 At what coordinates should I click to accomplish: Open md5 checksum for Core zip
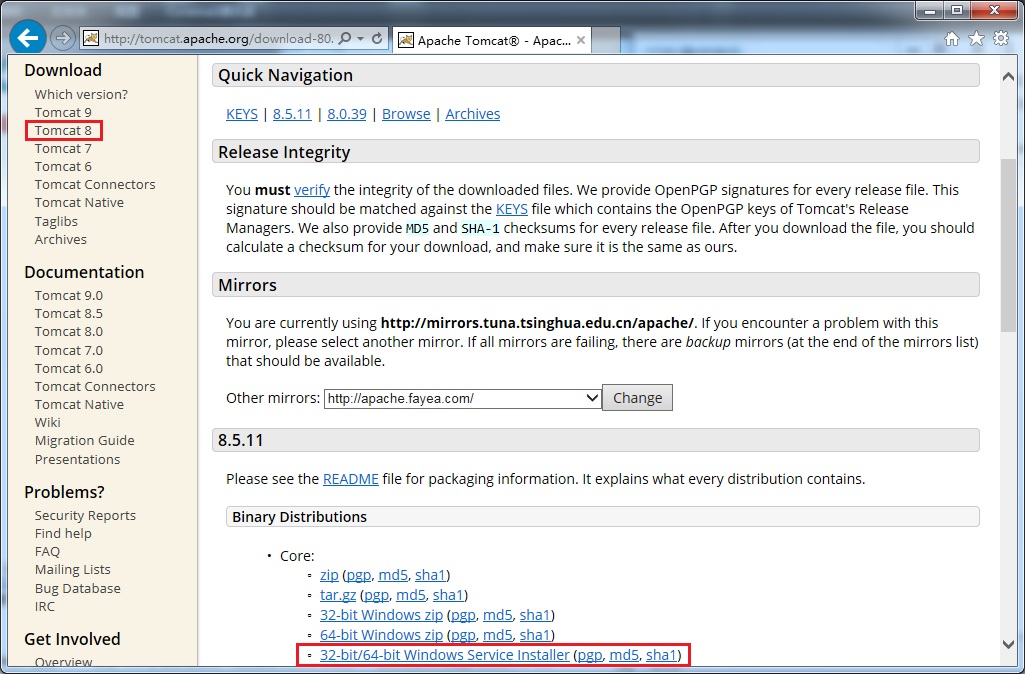coord(393,575)
